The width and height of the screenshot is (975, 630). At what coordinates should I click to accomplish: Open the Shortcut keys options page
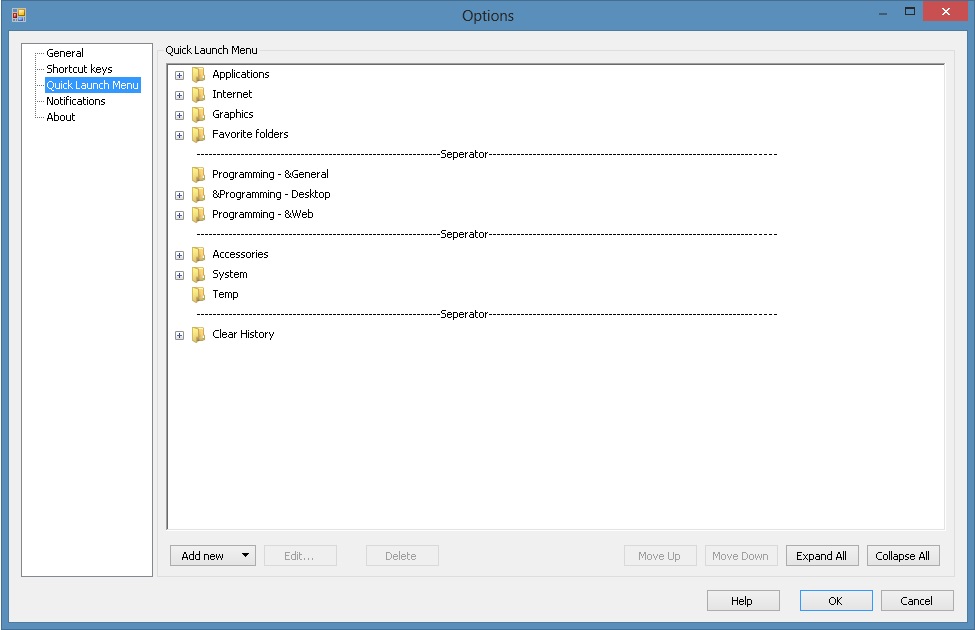pos(79,69)
